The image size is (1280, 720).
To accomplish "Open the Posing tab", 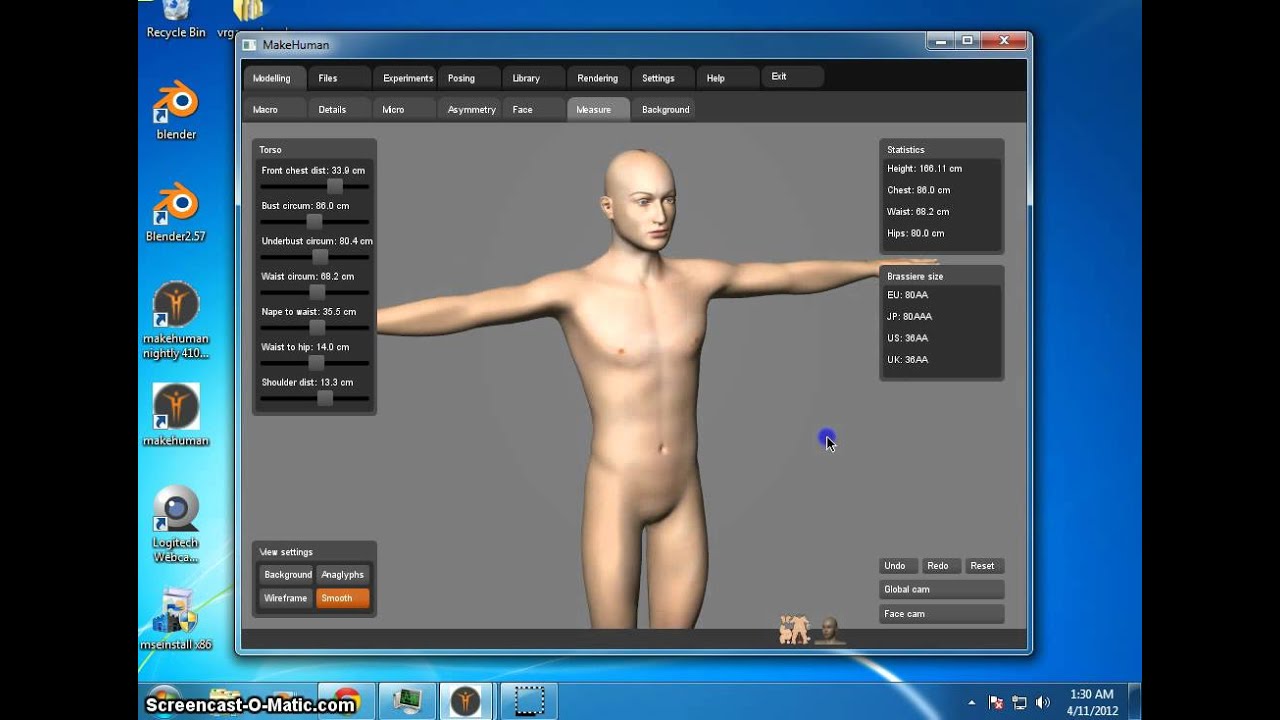I will point(469,78).
